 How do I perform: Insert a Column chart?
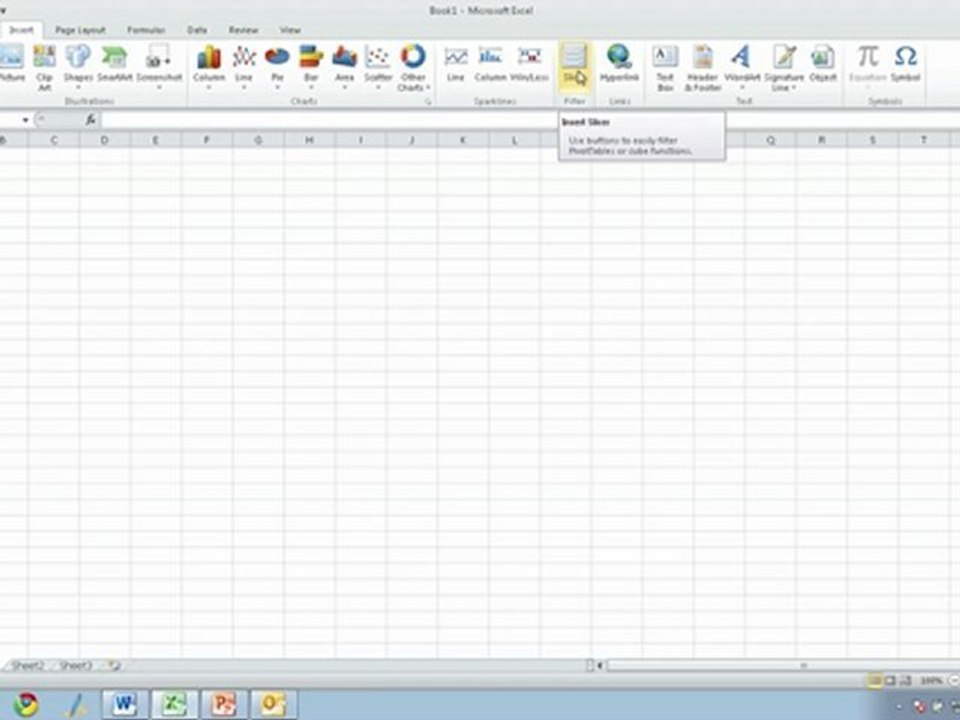(x=209, y=66)
